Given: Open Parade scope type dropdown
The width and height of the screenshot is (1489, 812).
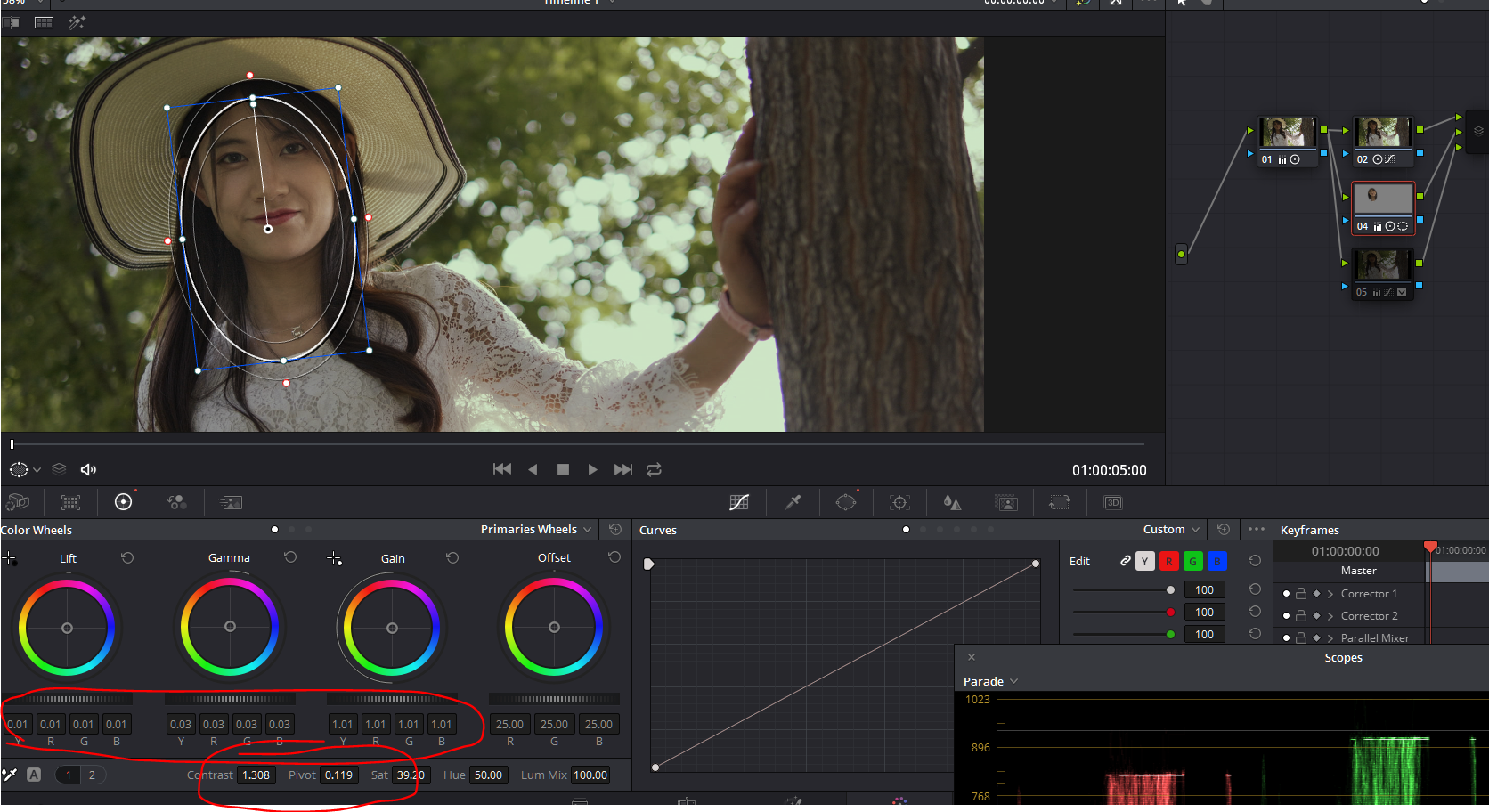Looking at the screenshot, I should (x=990, y=681).
